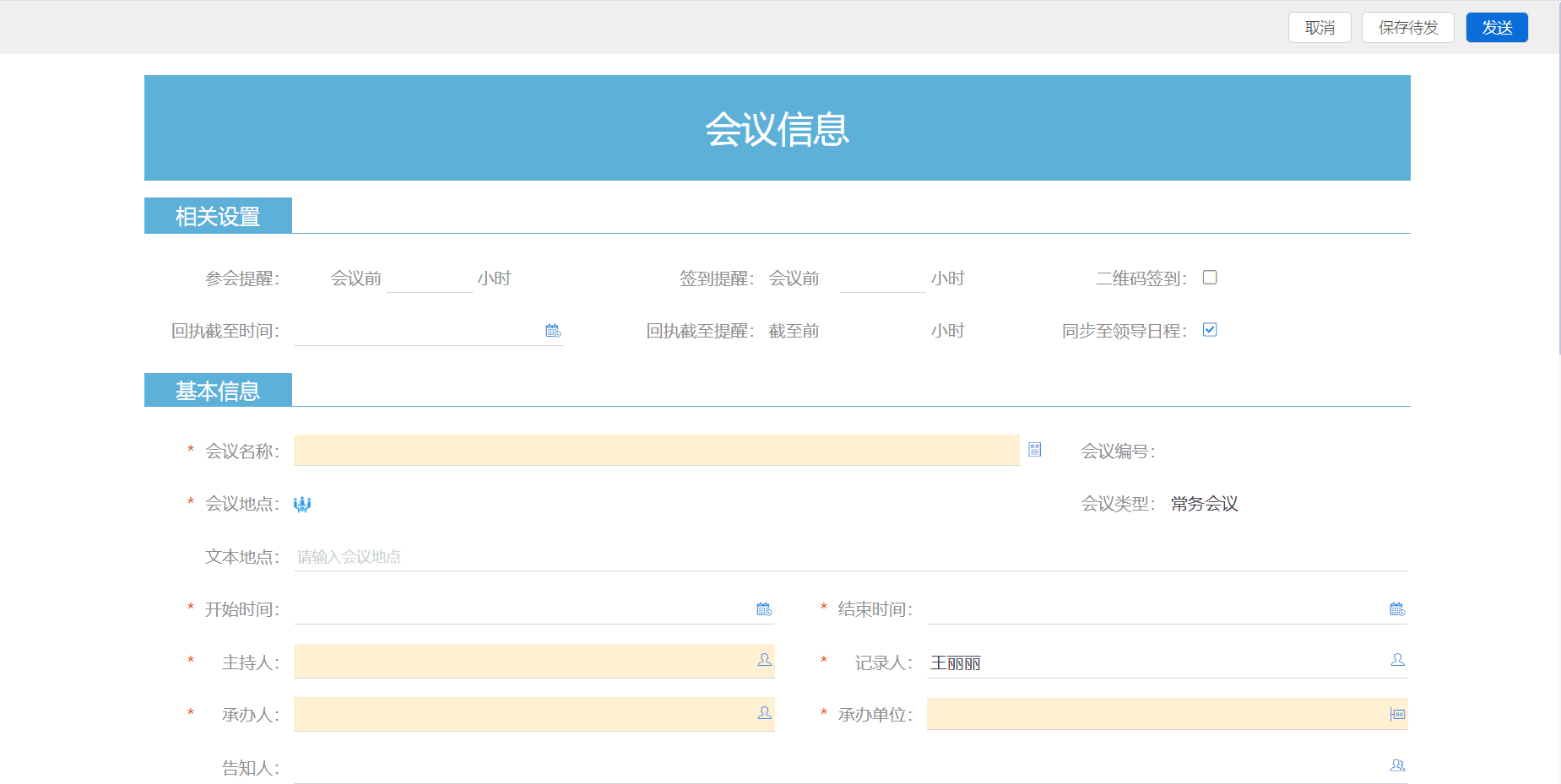Click the 会议信息 title banner
This screenshot has height=784, width=1561.
[778, 128]
